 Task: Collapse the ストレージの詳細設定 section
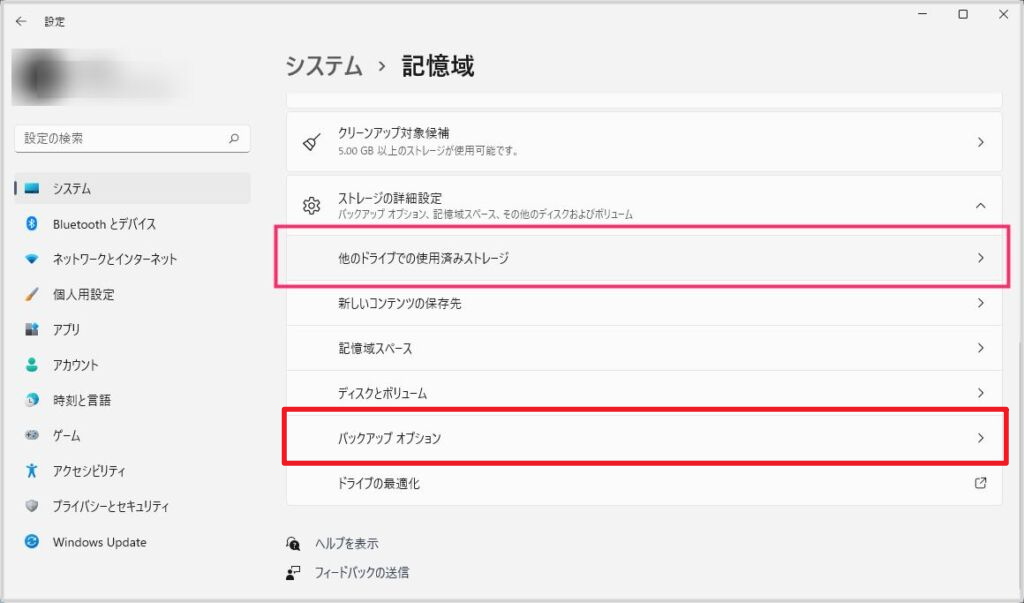(980, 205)
